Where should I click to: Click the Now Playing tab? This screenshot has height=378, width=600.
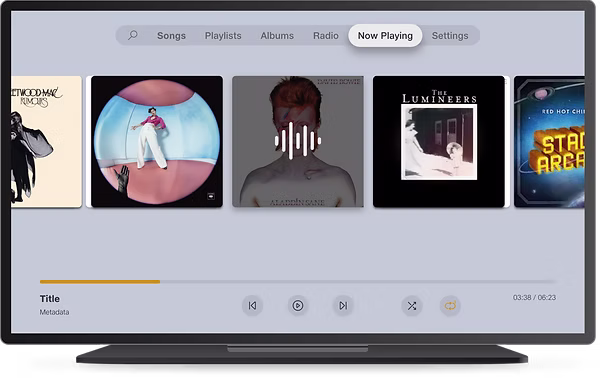(385, 36)
